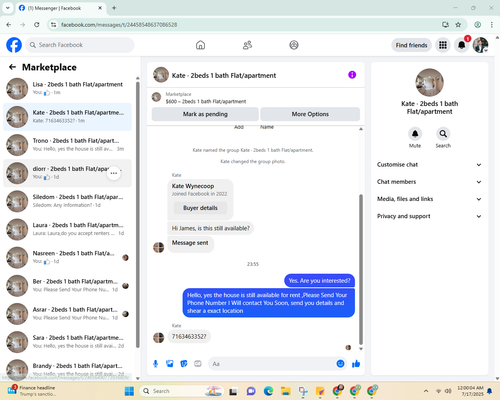
Task: Expand Privacy and support section
Action: coord(429,216)
